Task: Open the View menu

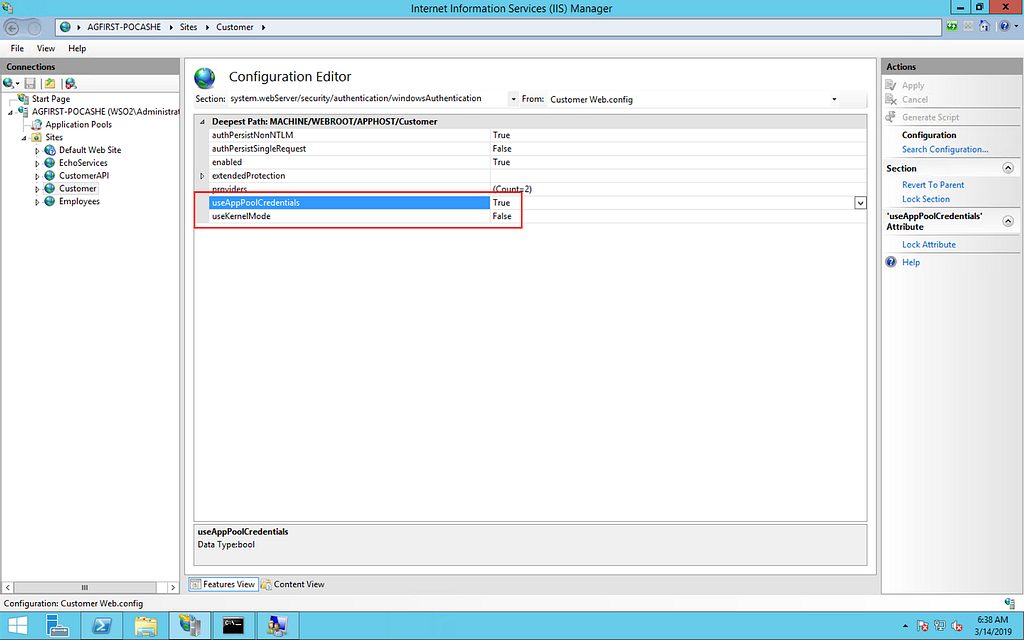Action: (x=46, y=48)
